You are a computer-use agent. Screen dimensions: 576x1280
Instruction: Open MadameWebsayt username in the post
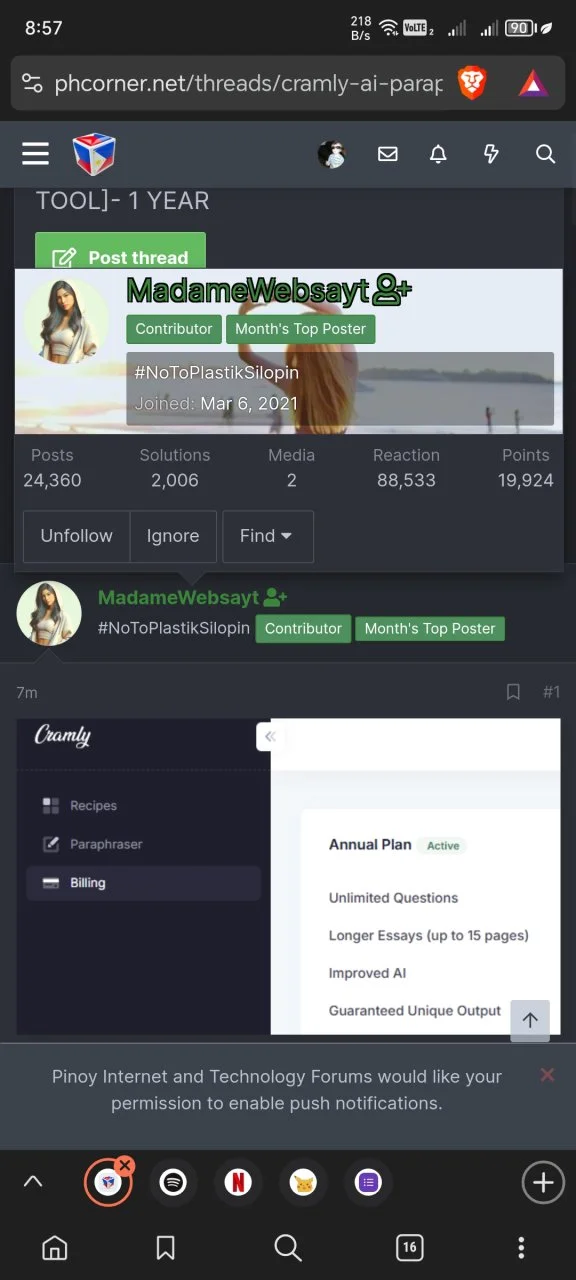tap(178, 598)
